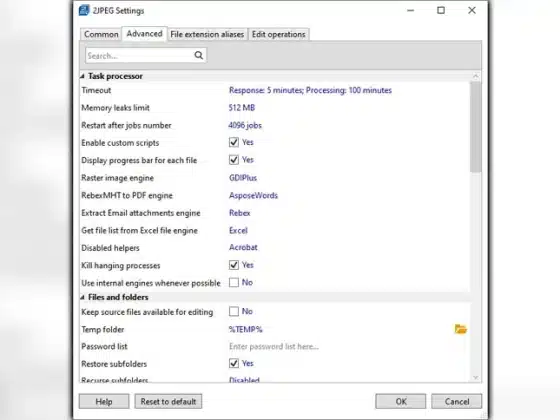Open Disabled helpers Acrobat value

click(243, 248)
